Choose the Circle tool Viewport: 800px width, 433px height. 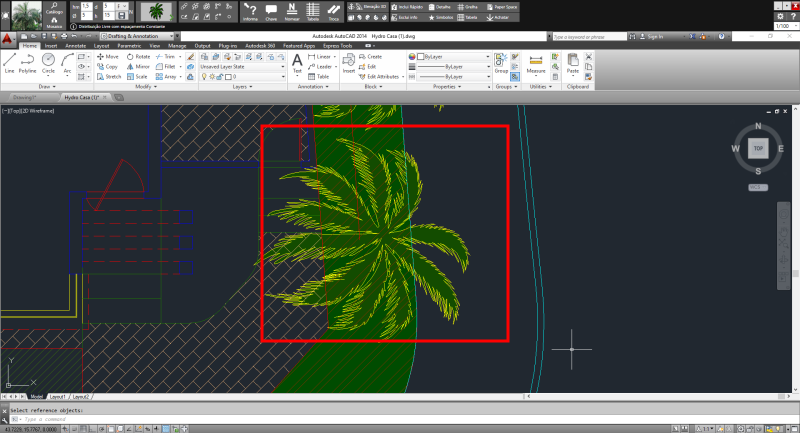tap(48, 64)
